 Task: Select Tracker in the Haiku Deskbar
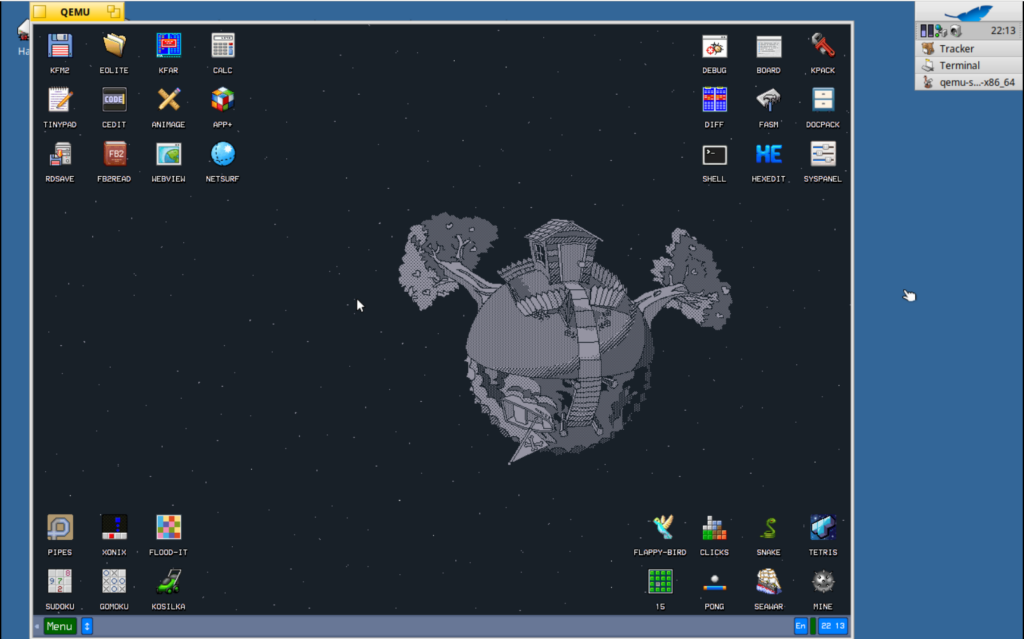click(956, 49)
